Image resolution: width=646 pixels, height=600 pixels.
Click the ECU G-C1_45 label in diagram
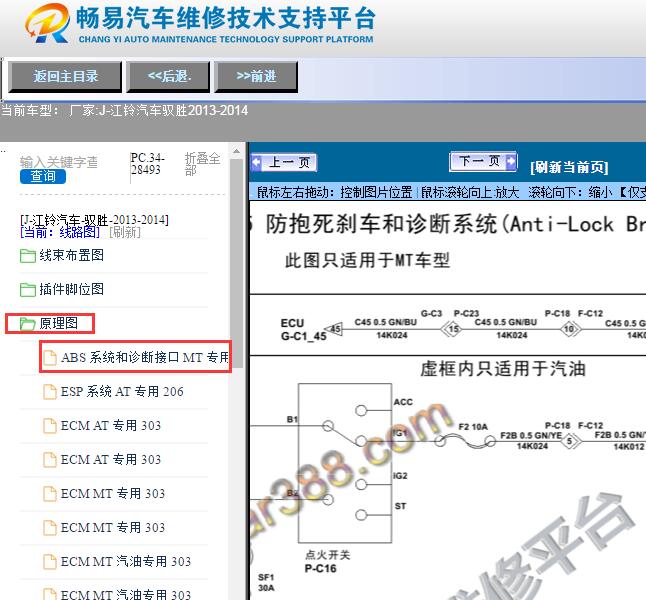click(303, 330)
